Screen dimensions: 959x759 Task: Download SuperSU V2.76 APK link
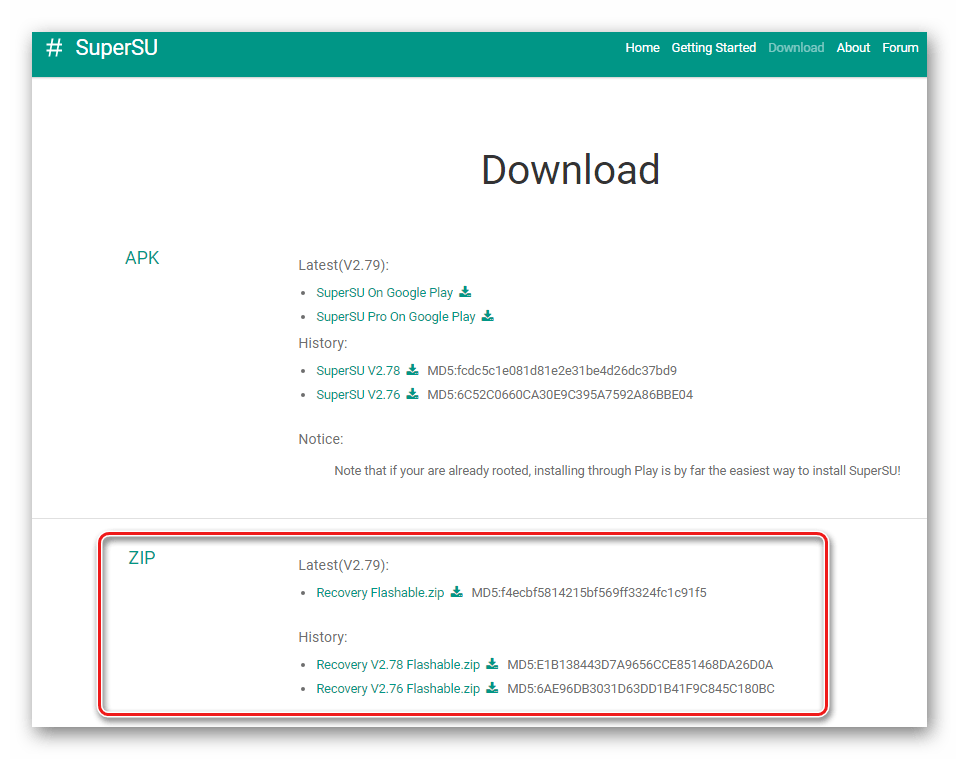pyautogui.click(x=357, y=395)
